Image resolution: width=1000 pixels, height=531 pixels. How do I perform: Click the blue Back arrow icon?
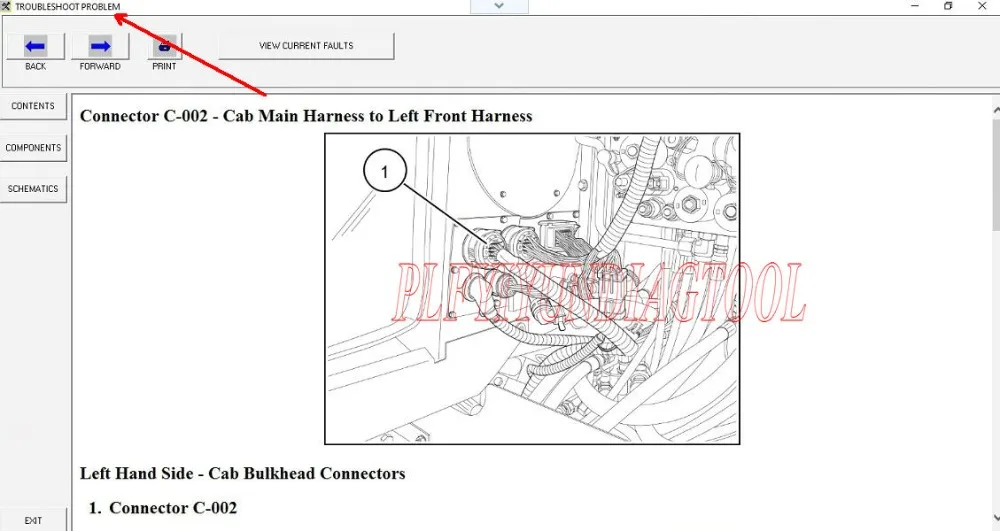click(x=35, y=46)
